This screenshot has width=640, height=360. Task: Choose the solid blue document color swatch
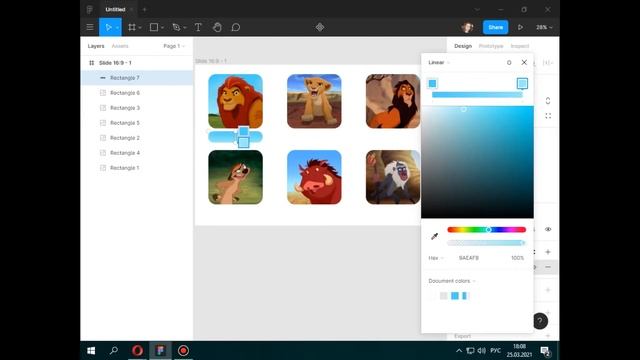coord(455,296)
